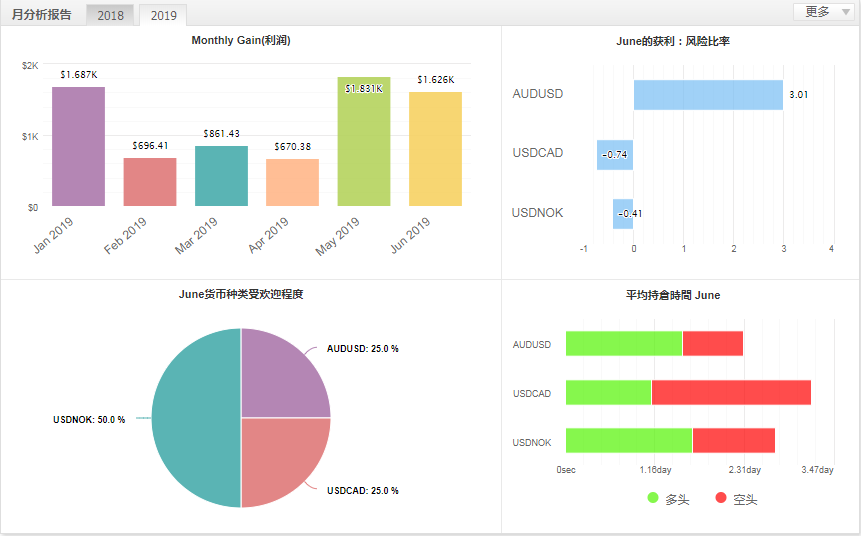
Task: Select the AUDUSD 25% purple pie slice
Action: (x=285, y=373)
